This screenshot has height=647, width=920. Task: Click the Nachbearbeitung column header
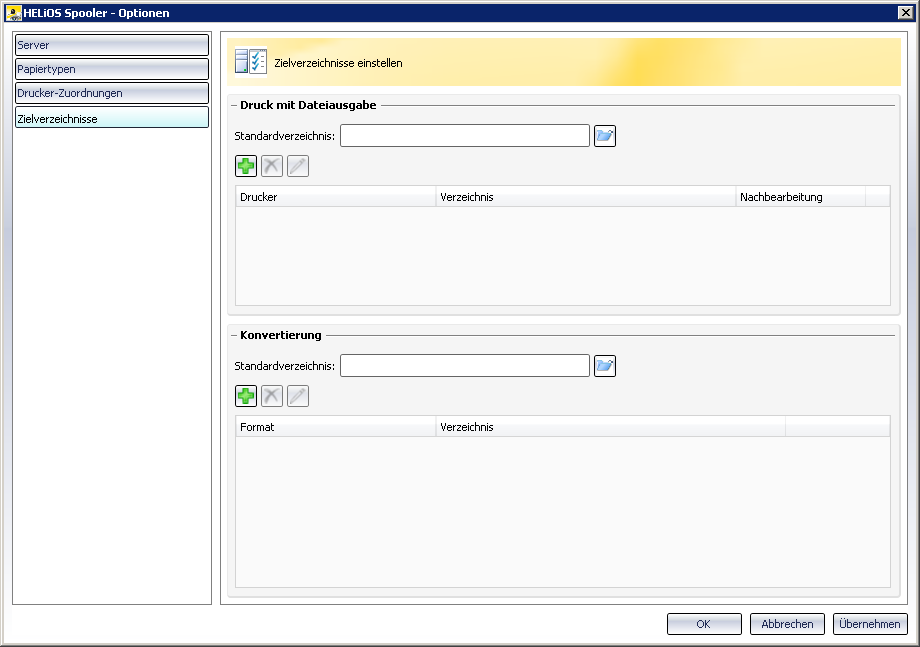click(800, 197)
